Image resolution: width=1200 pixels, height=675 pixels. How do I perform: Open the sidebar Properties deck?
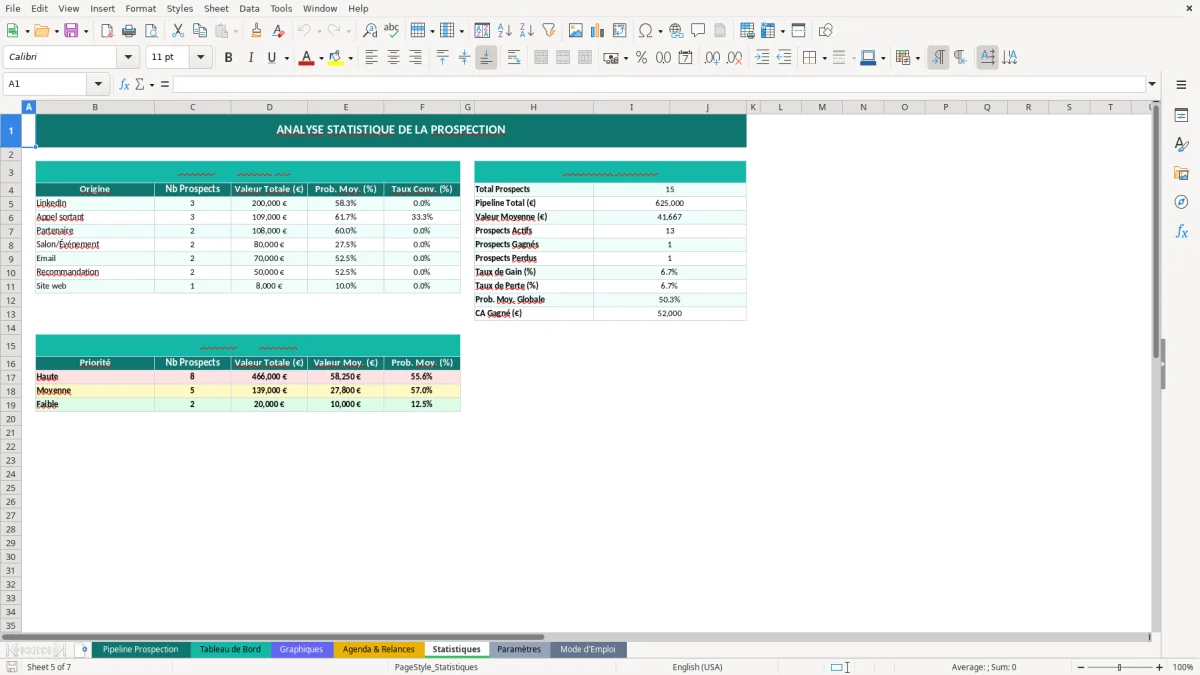click(x=1181, y=115)
